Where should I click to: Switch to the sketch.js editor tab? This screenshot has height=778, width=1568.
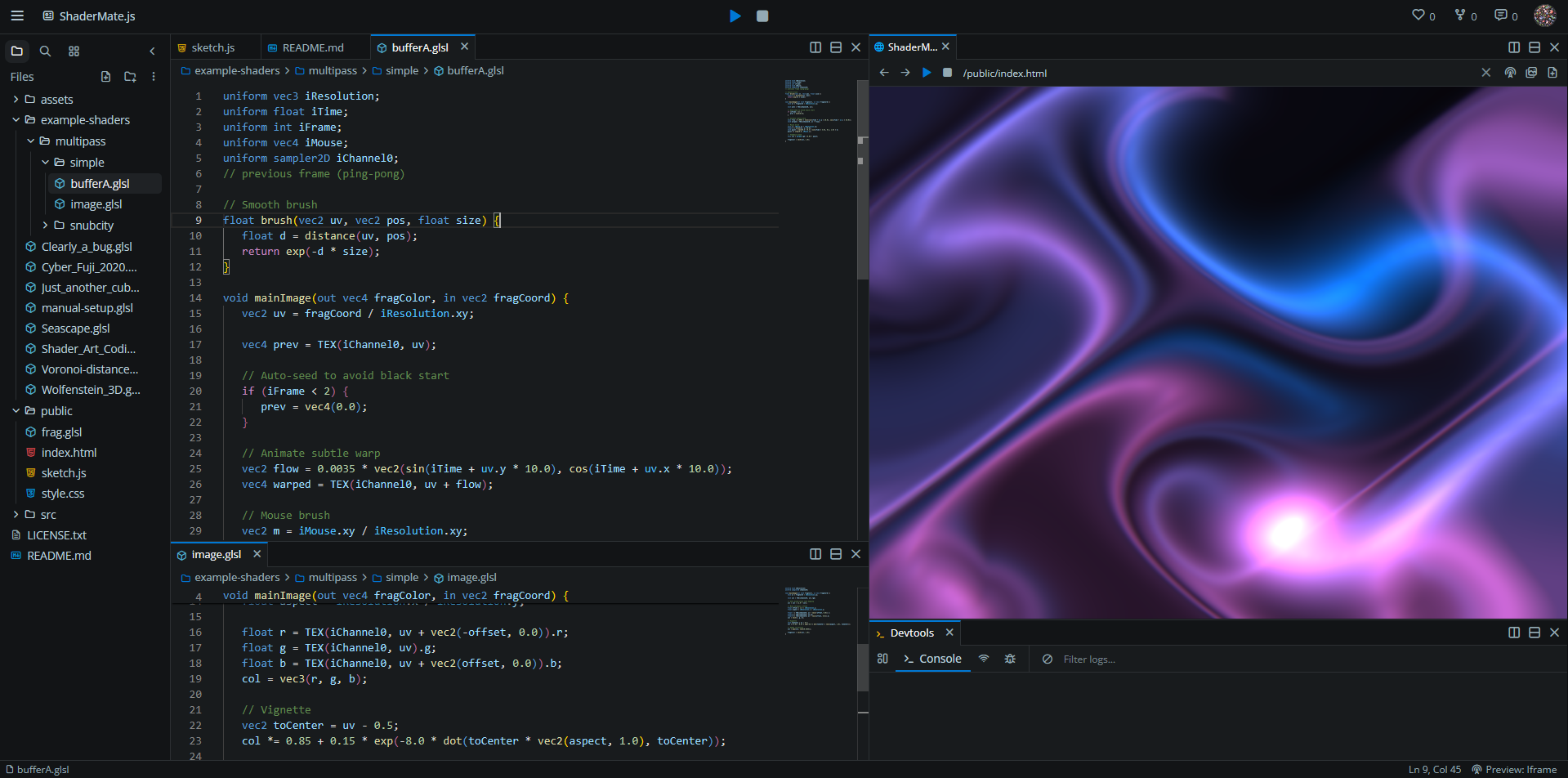click(212, 47)
